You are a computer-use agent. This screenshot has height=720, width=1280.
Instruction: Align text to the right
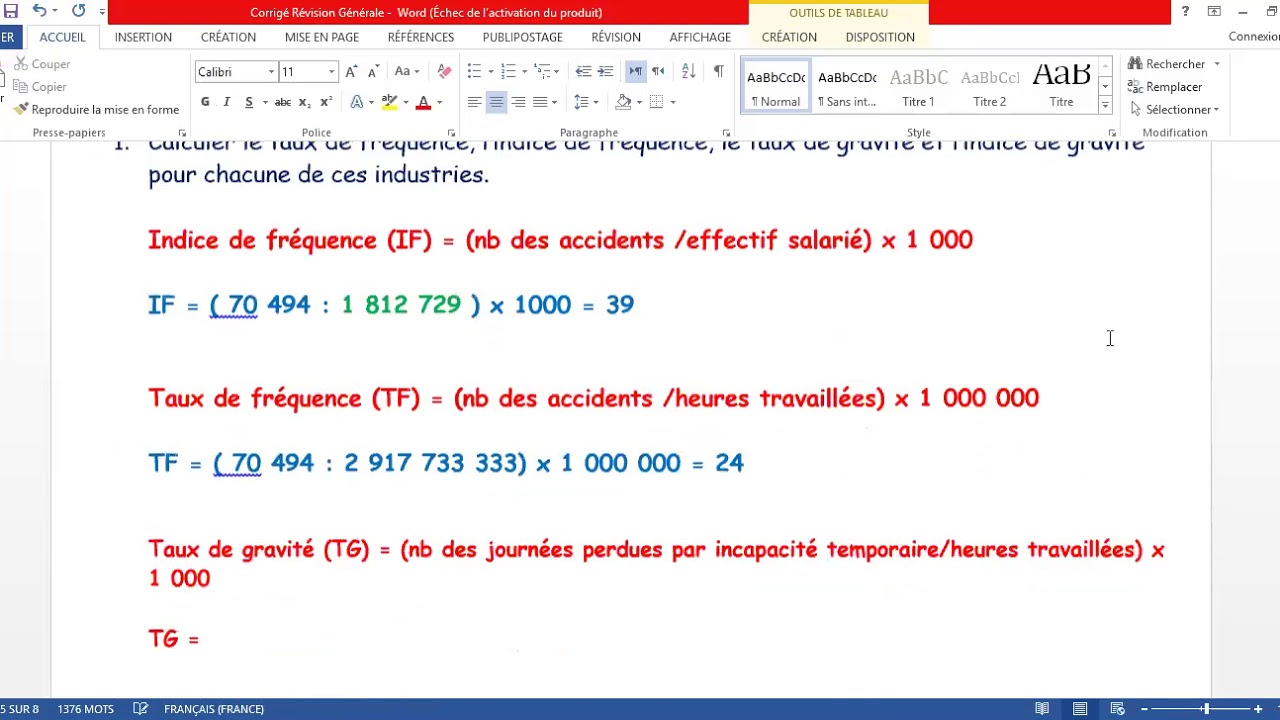coord(518,102)
